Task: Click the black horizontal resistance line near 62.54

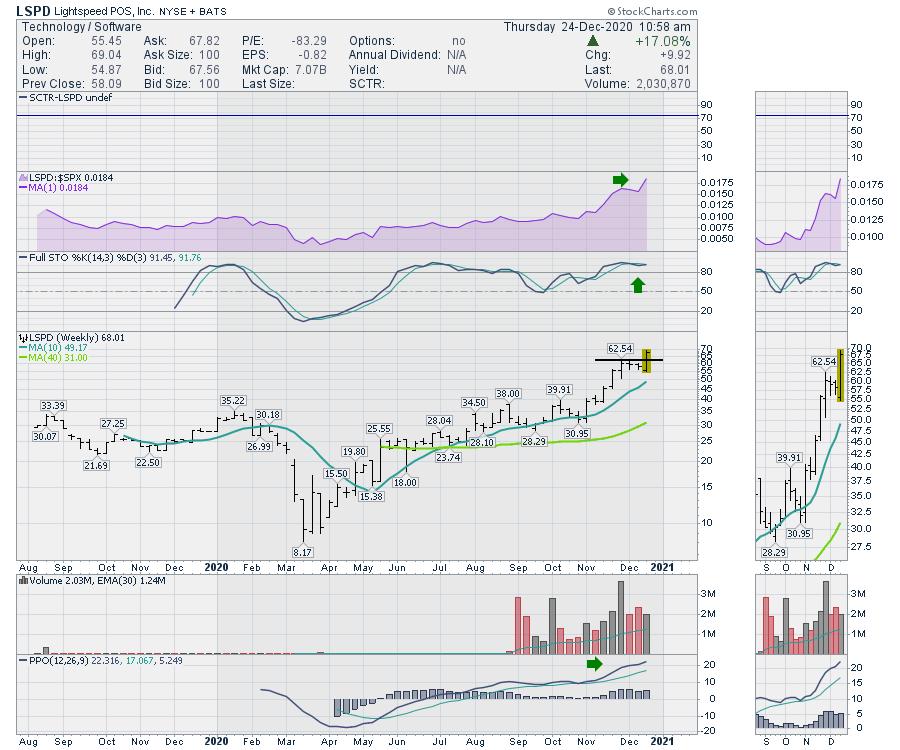Action: pyautogui.click(x=625, y=359)
